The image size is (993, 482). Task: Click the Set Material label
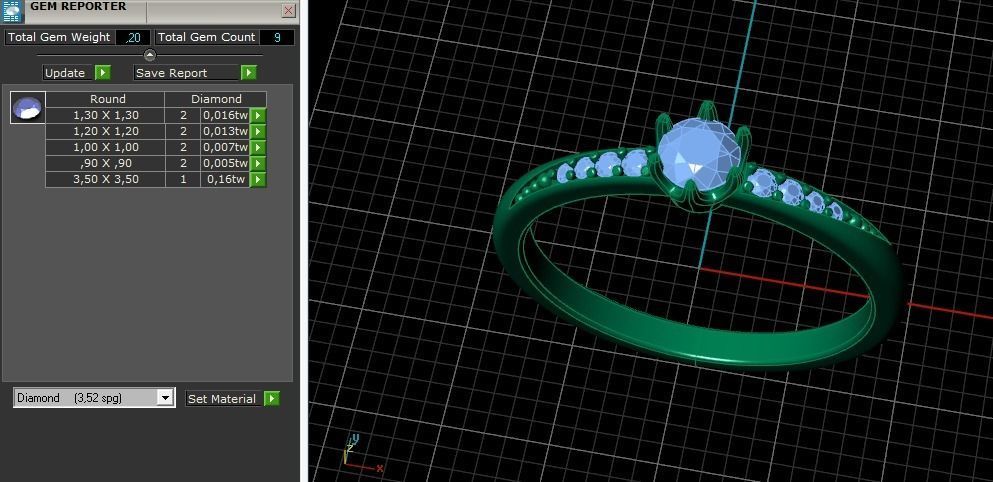[x=224, y=398]
